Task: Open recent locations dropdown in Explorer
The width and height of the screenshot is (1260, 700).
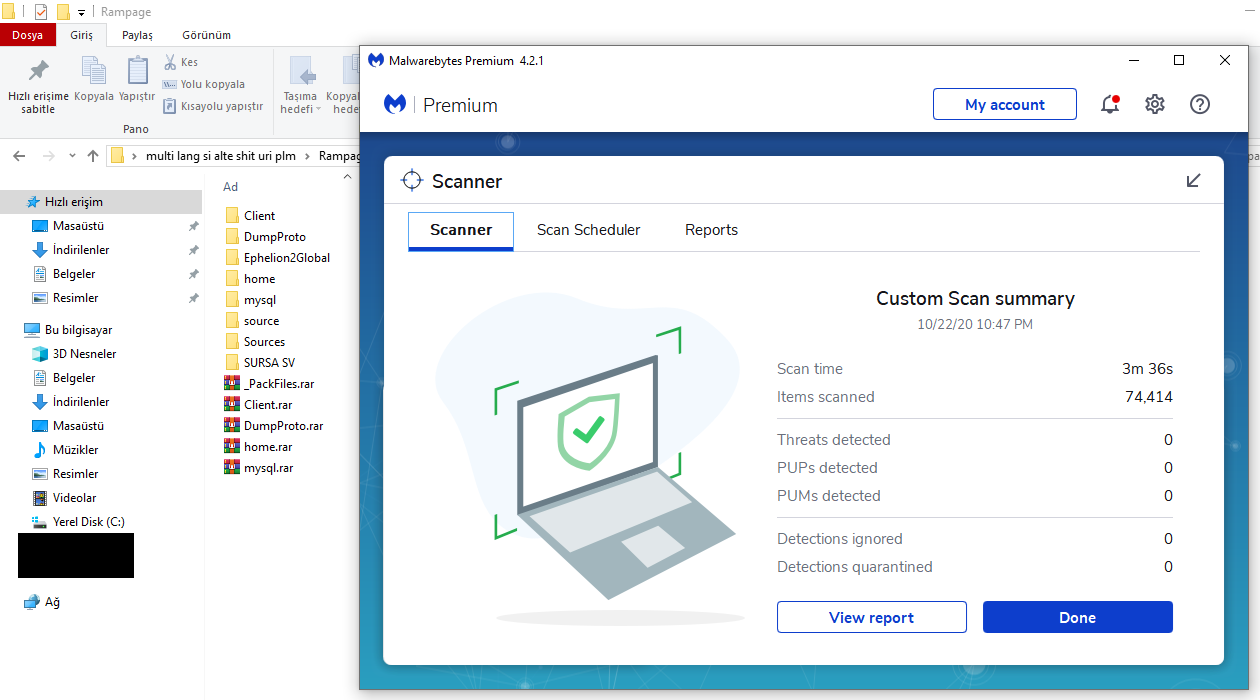Action: click(x=72, y=156)
